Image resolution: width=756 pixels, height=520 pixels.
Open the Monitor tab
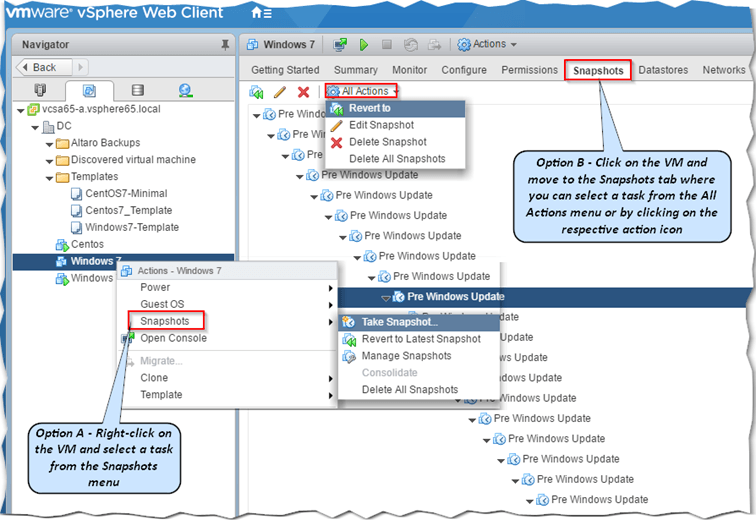coord(409,70)
